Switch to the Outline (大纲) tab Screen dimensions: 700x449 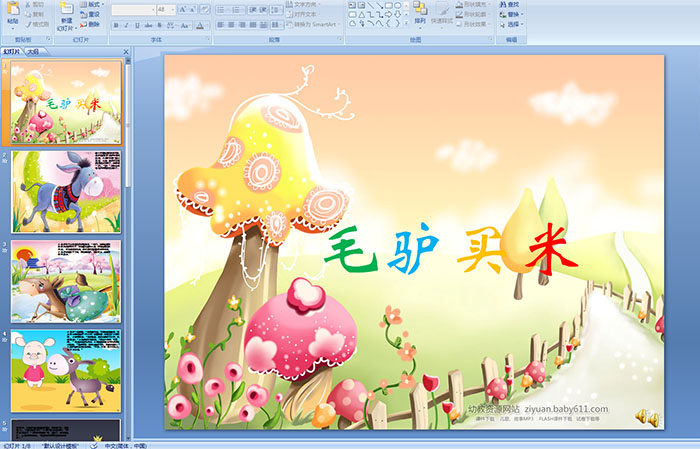coord(33,50)
